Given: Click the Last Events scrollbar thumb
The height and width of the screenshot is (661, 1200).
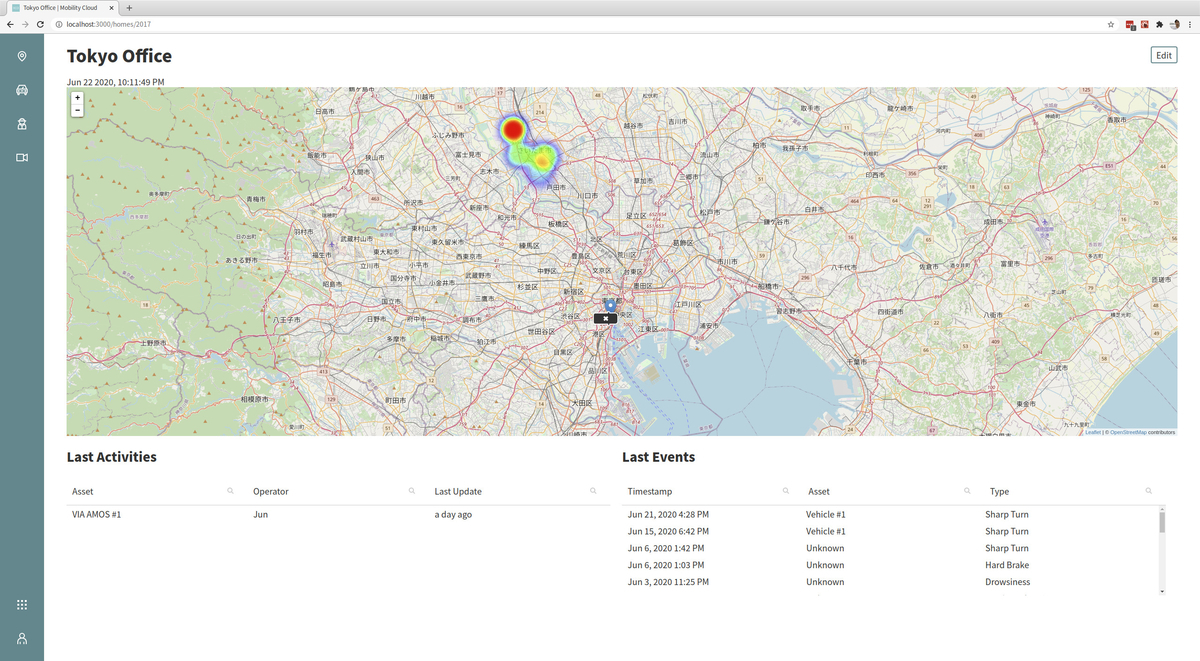Looking at the screenshot, I should 1162,520.
